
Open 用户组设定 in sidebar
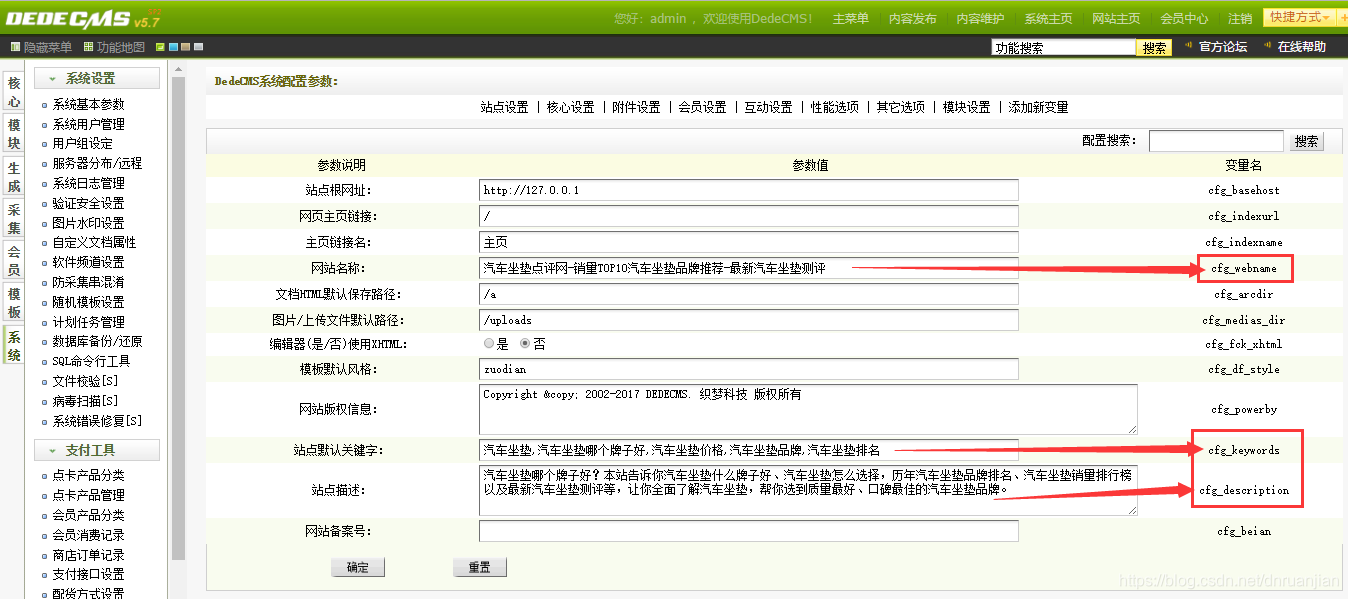83,144
